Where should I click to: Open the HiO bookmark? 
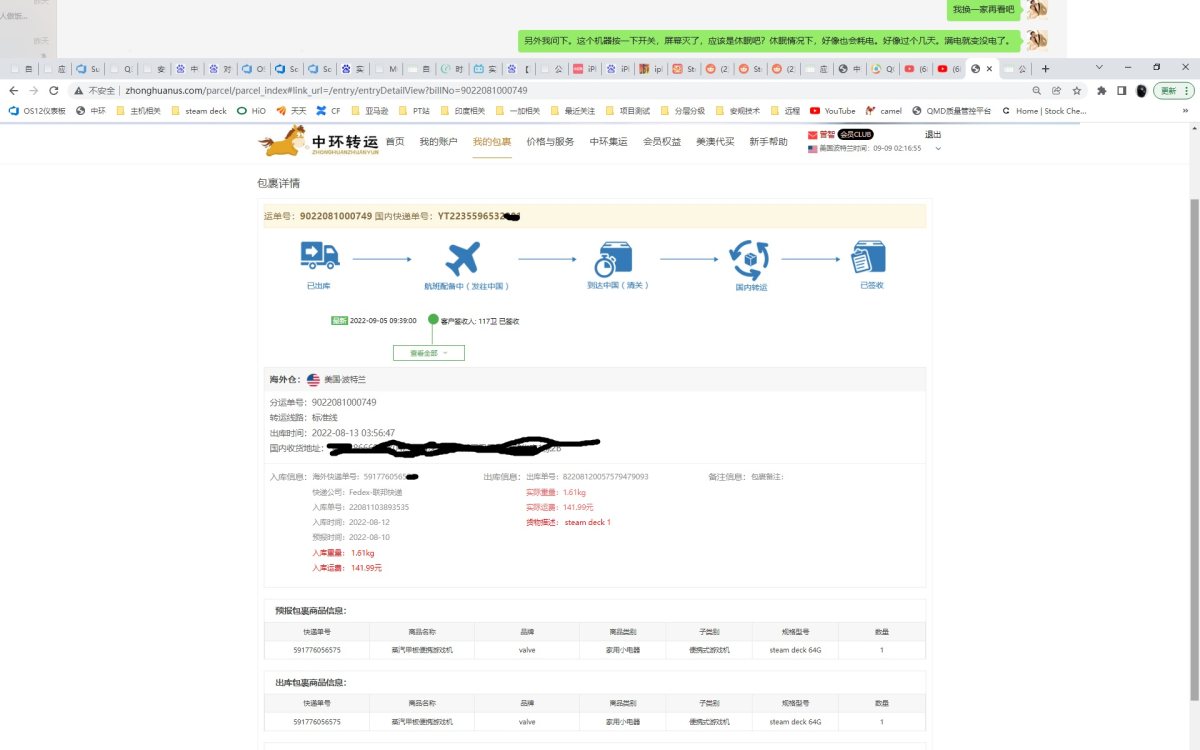[252, 111]
